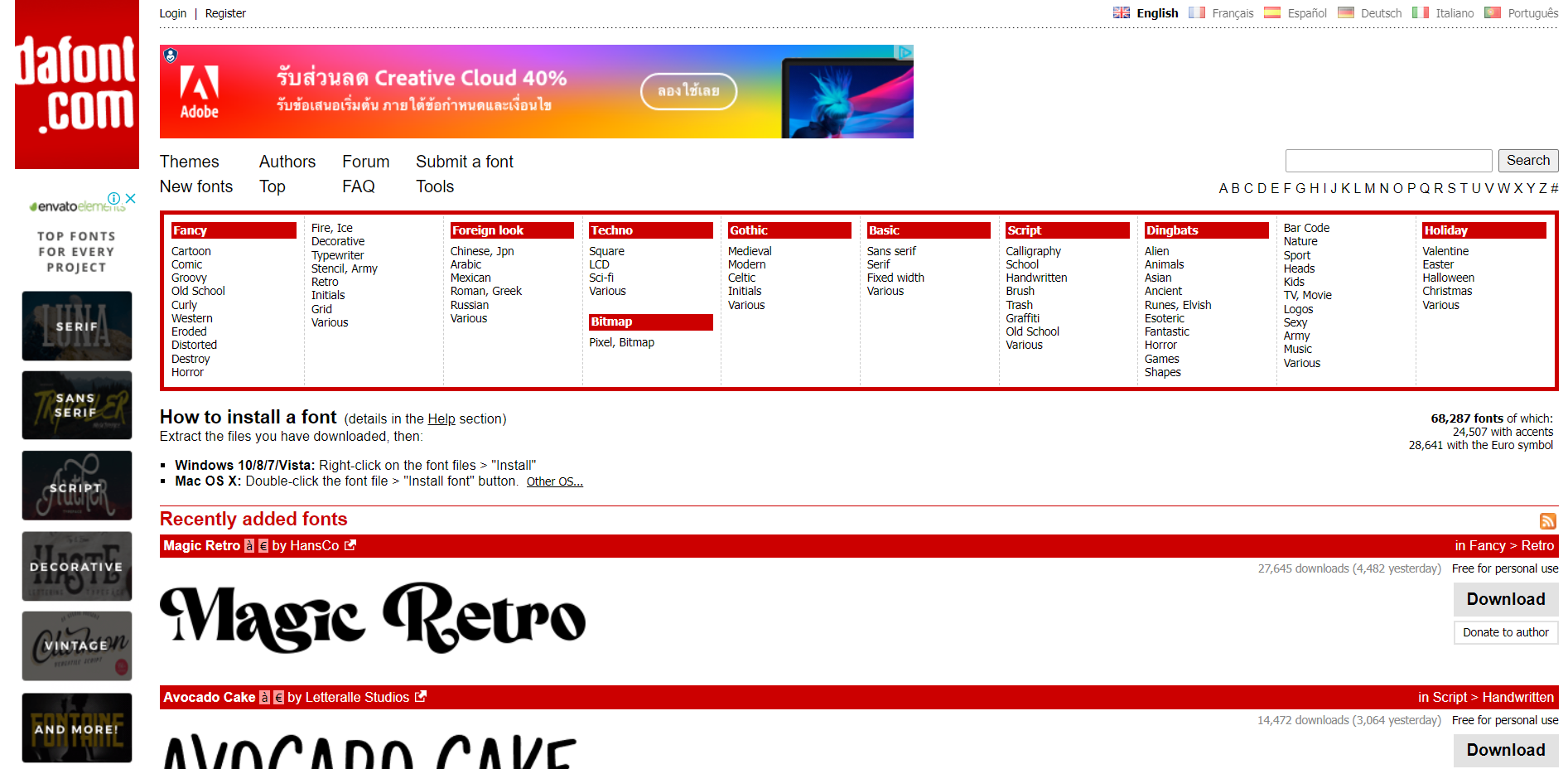
Task: Open the Submit a font page
Action: point(464,162)
